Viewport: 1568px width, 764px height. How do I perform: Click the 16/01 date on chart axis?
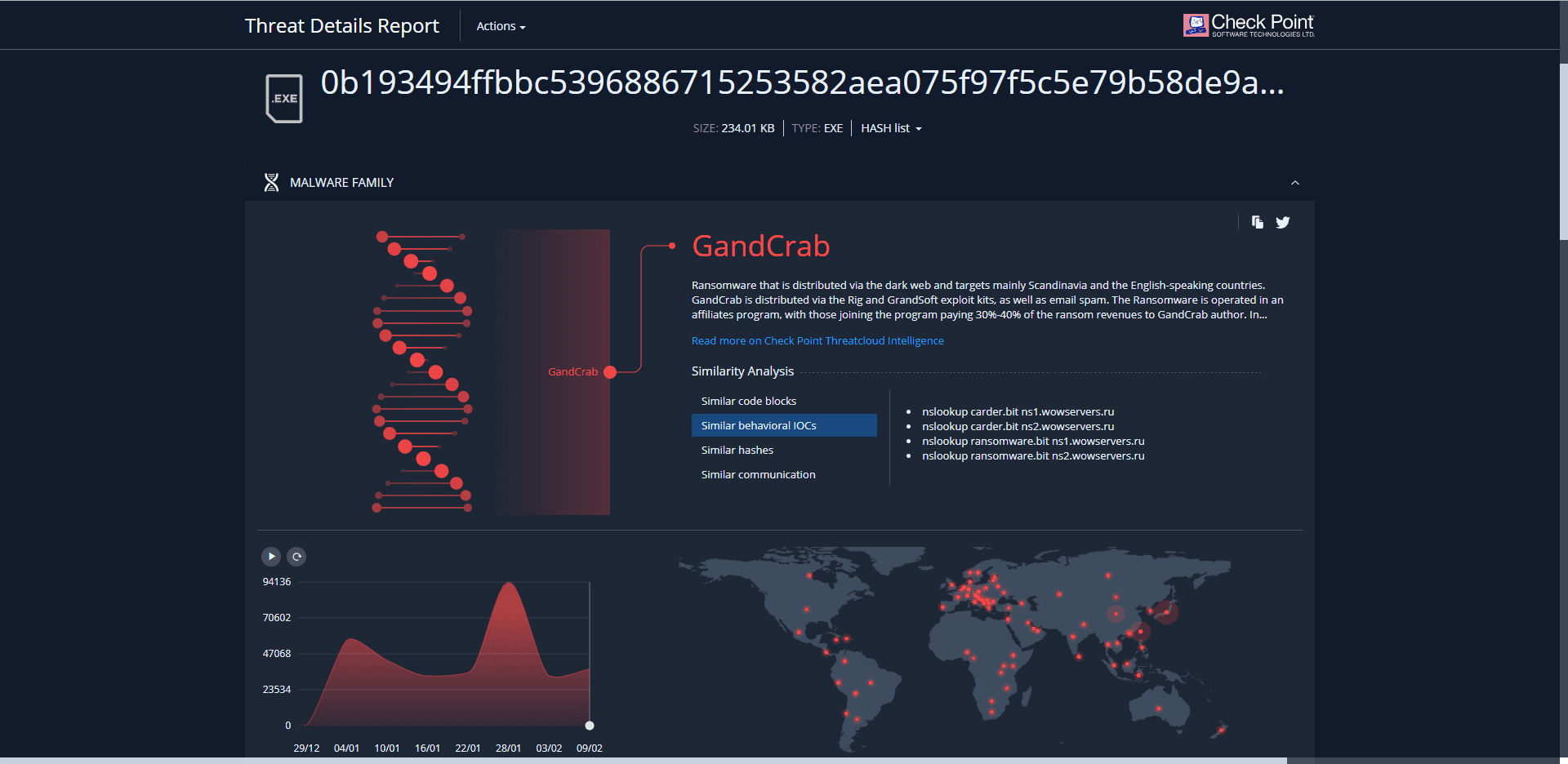(427, 748)
